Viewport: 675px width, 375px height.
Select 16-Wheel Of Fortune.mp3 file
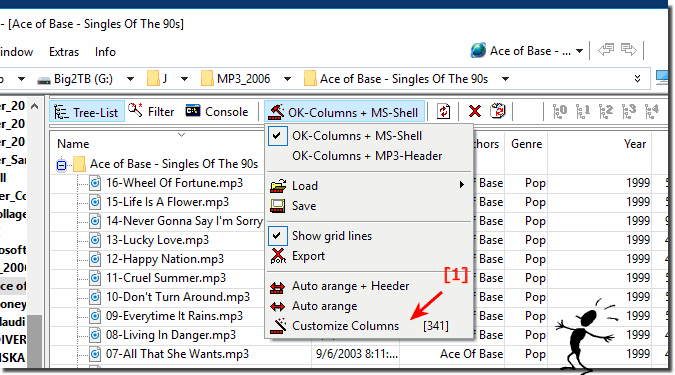point(174,183)
